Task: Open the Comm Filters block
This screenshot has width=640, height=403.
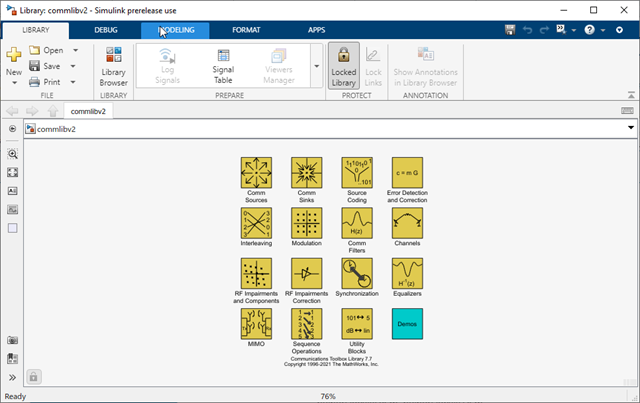Action: (x=357, y=223)
